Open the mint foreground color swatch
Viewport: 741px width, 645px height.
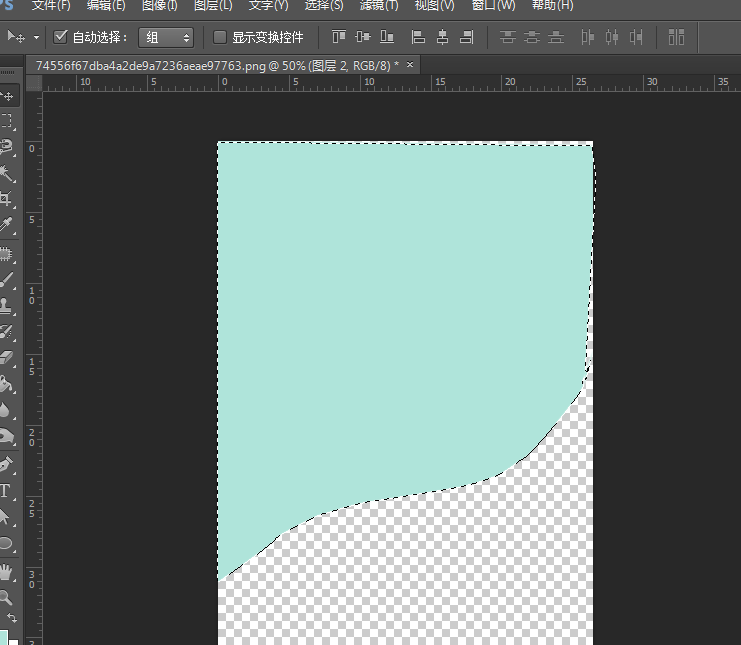coord(4,637)
